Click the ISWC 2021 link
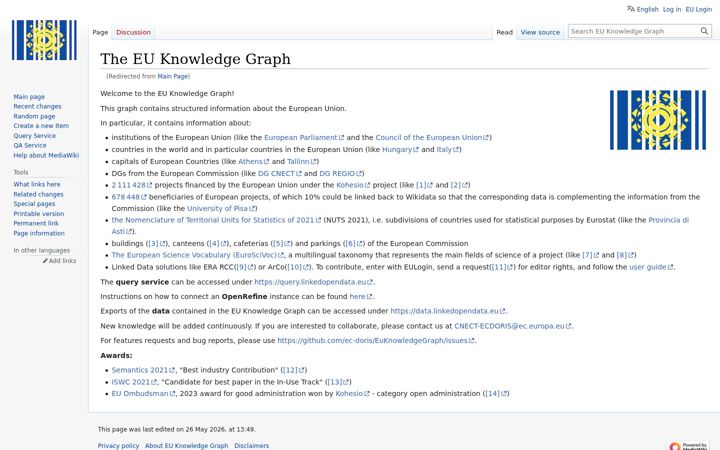This screenshot has width=720, height=450. click(134, 382)
